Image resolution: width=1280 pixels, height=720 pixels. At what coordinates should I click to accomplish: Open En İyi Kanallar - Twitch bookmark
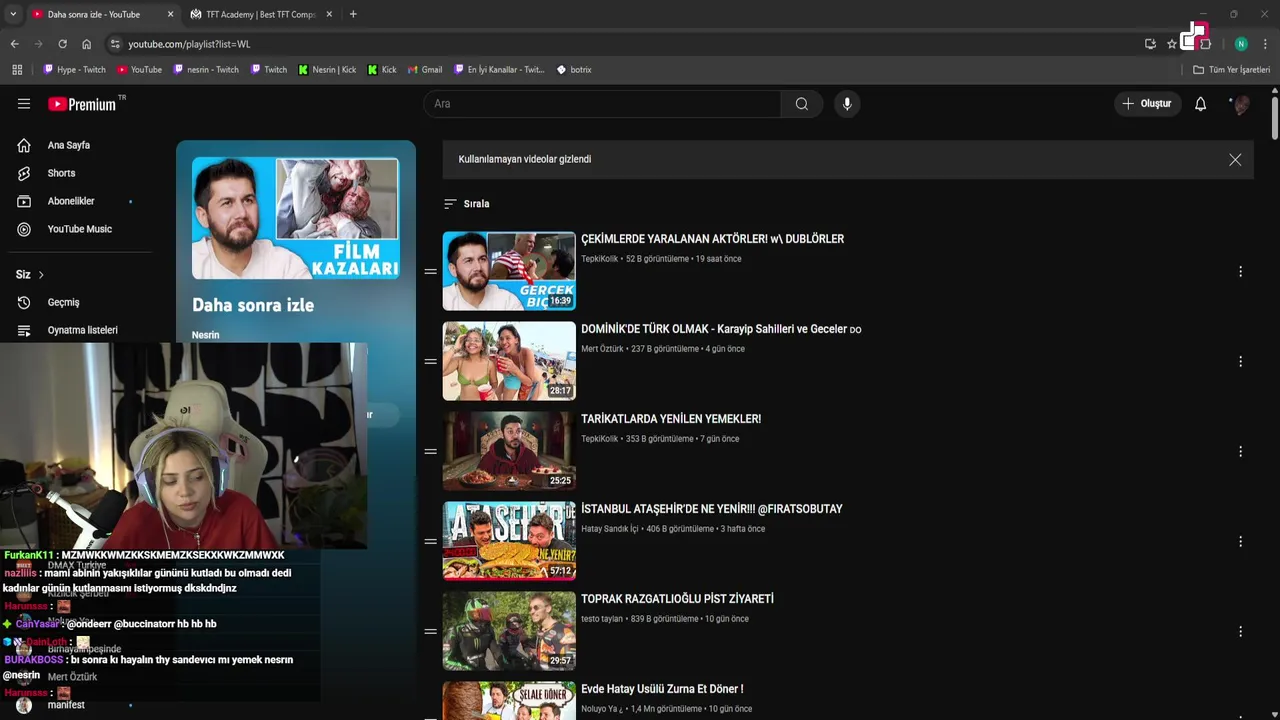pyautogui.click(x=499, y=70)
